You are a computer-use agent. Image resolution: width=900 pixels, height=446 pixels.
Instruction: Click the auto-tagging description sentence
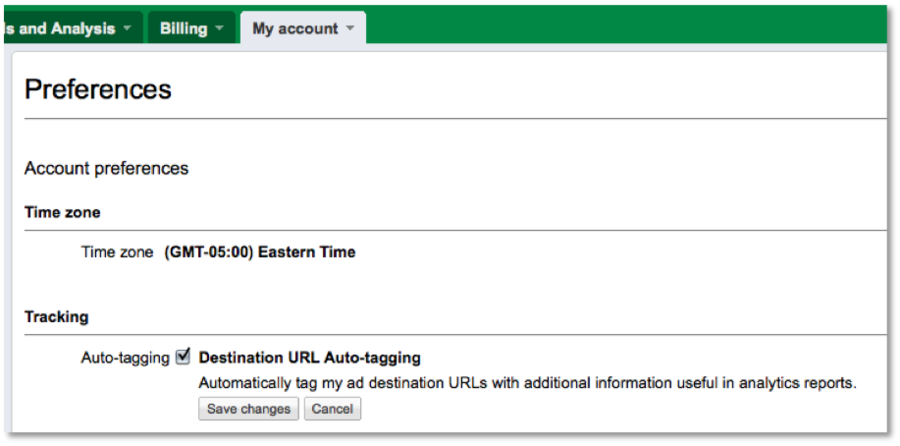pos(528,382)
